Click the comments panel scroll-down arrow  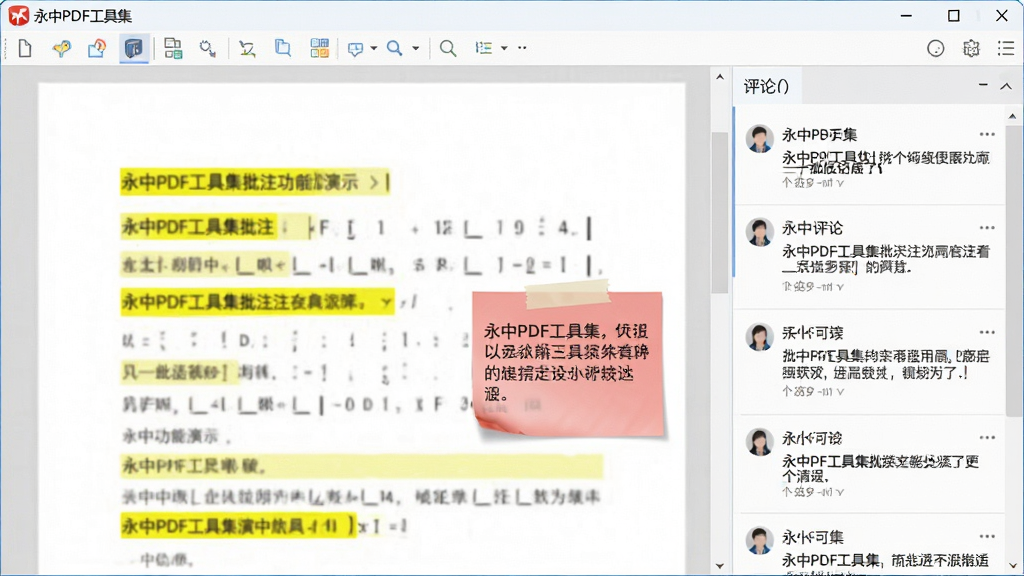coord(1012,566)
